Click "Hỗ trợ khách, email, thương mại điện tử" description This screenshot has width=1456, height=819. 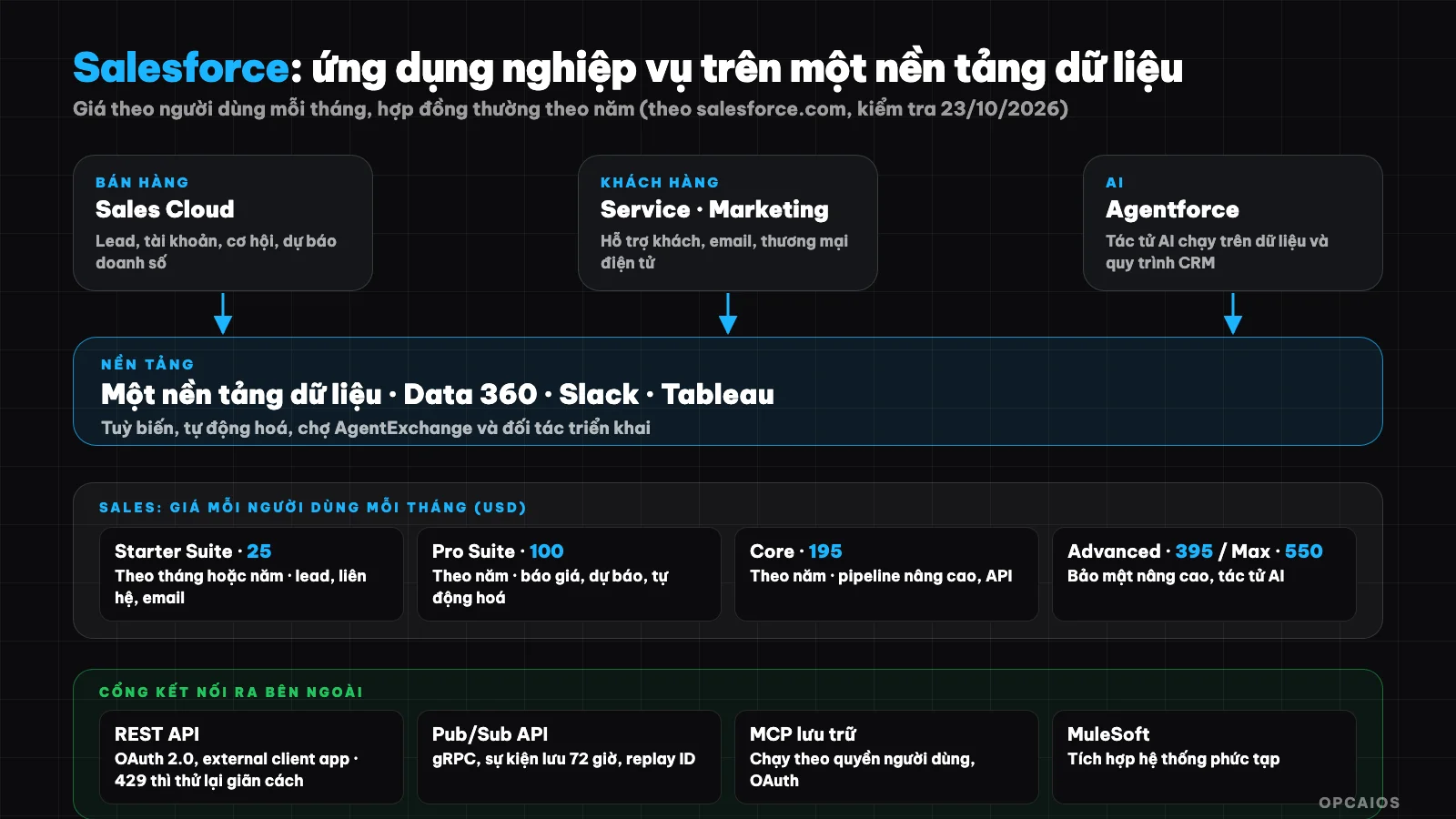point(724,252)
